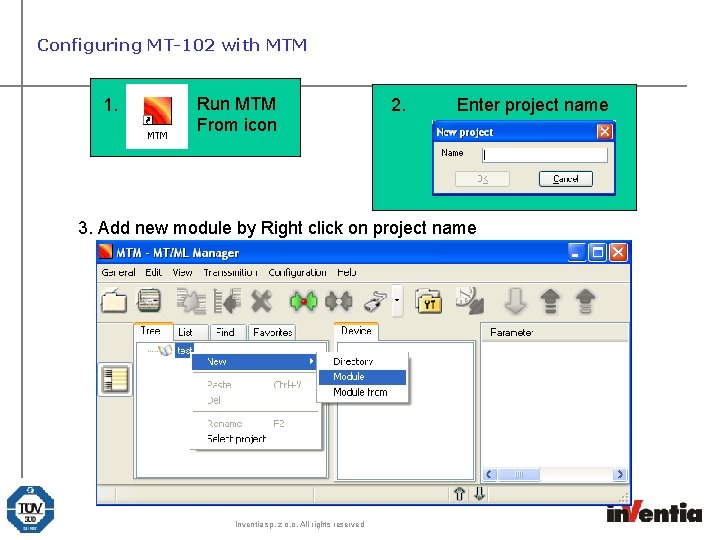Open dropdown arrow beside the plug icon
The image size is (720, 540).
(x=397, y=301)
